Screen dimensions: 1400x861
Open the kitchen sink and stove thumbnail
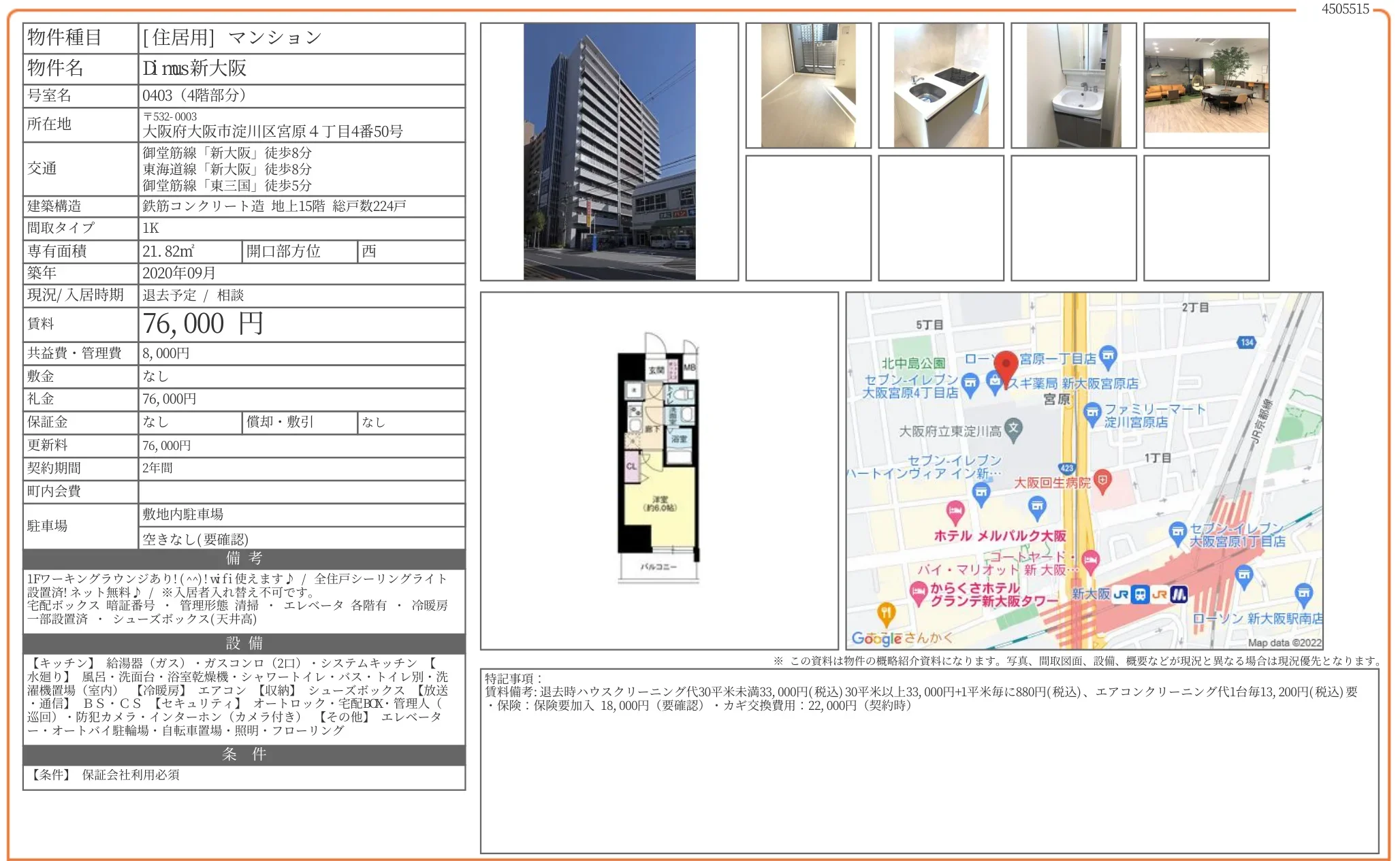[x=940, y=86]
